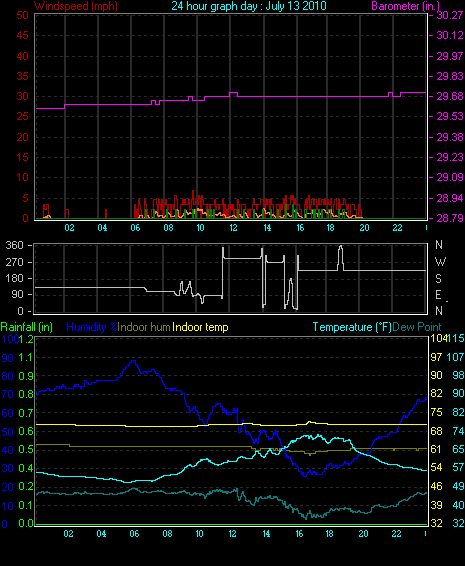
Task: Select green rainfall value 0.2
Action: click(x=26, y=487)
